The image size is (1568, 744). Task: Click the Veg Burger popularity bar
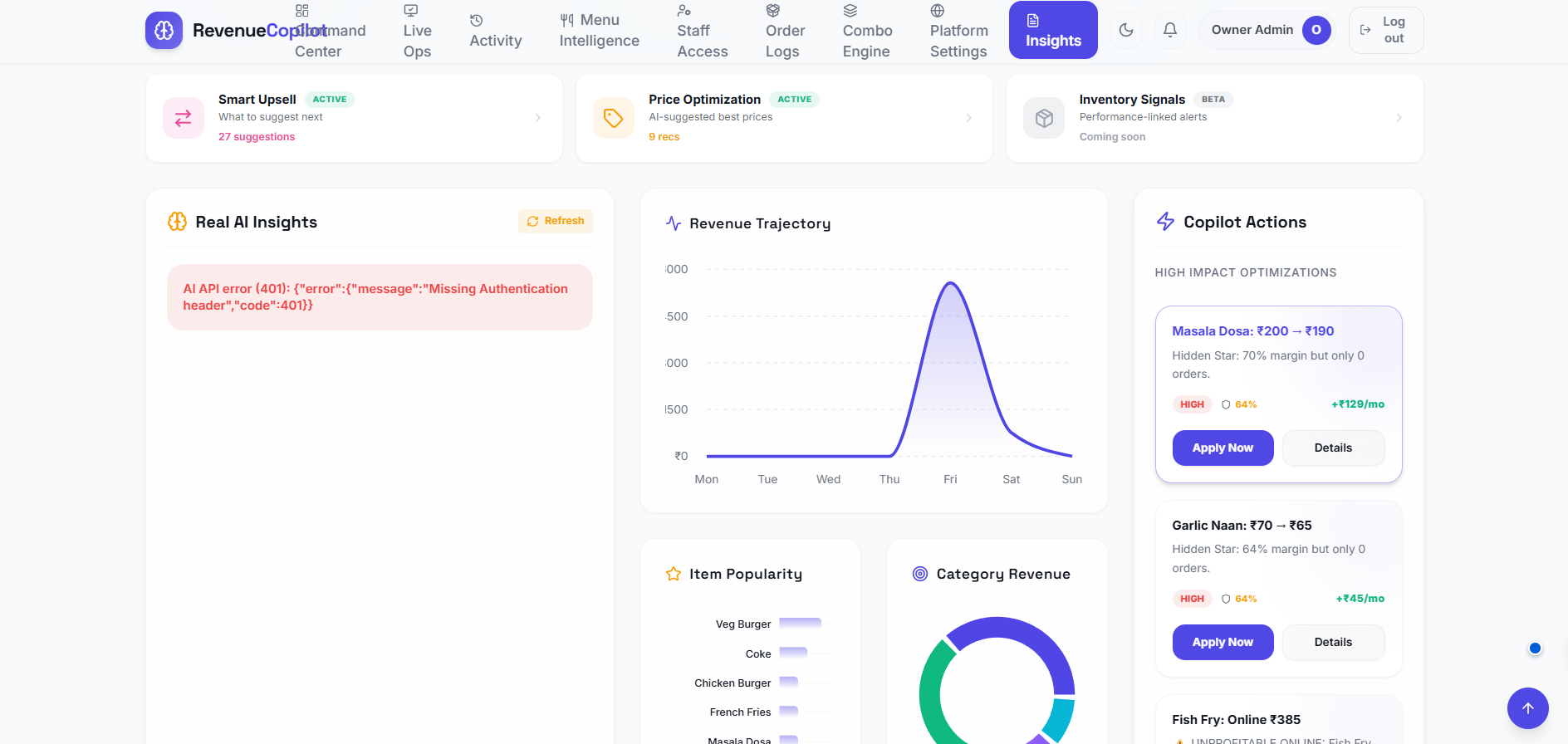(800, 624)
